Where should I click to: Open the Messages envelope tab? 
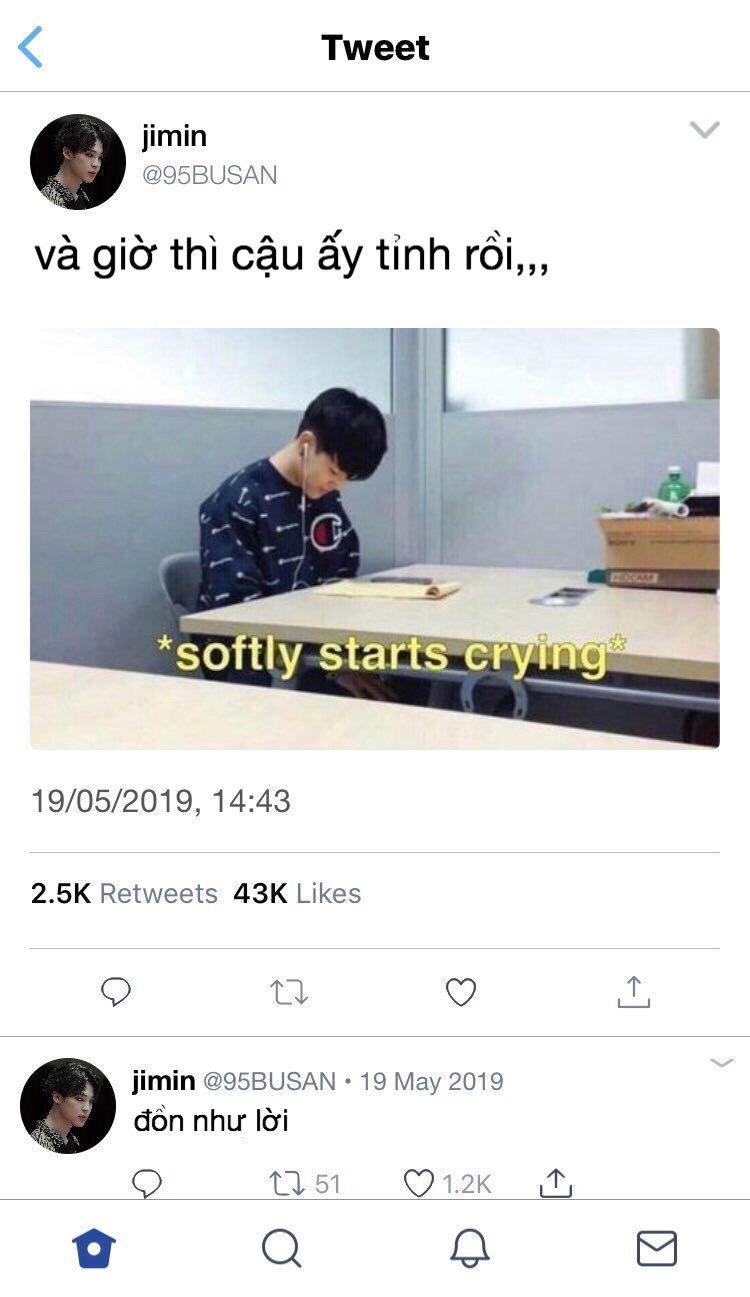[657, 1248]
